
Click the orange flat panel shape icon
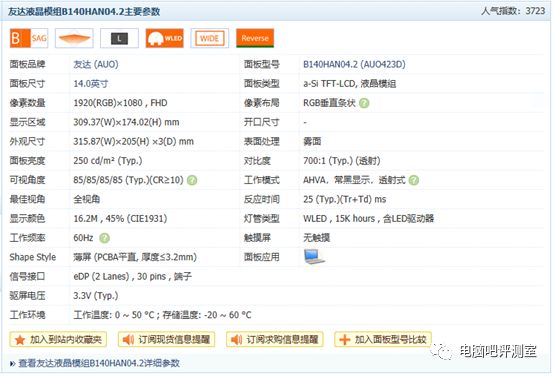[74, 38]
